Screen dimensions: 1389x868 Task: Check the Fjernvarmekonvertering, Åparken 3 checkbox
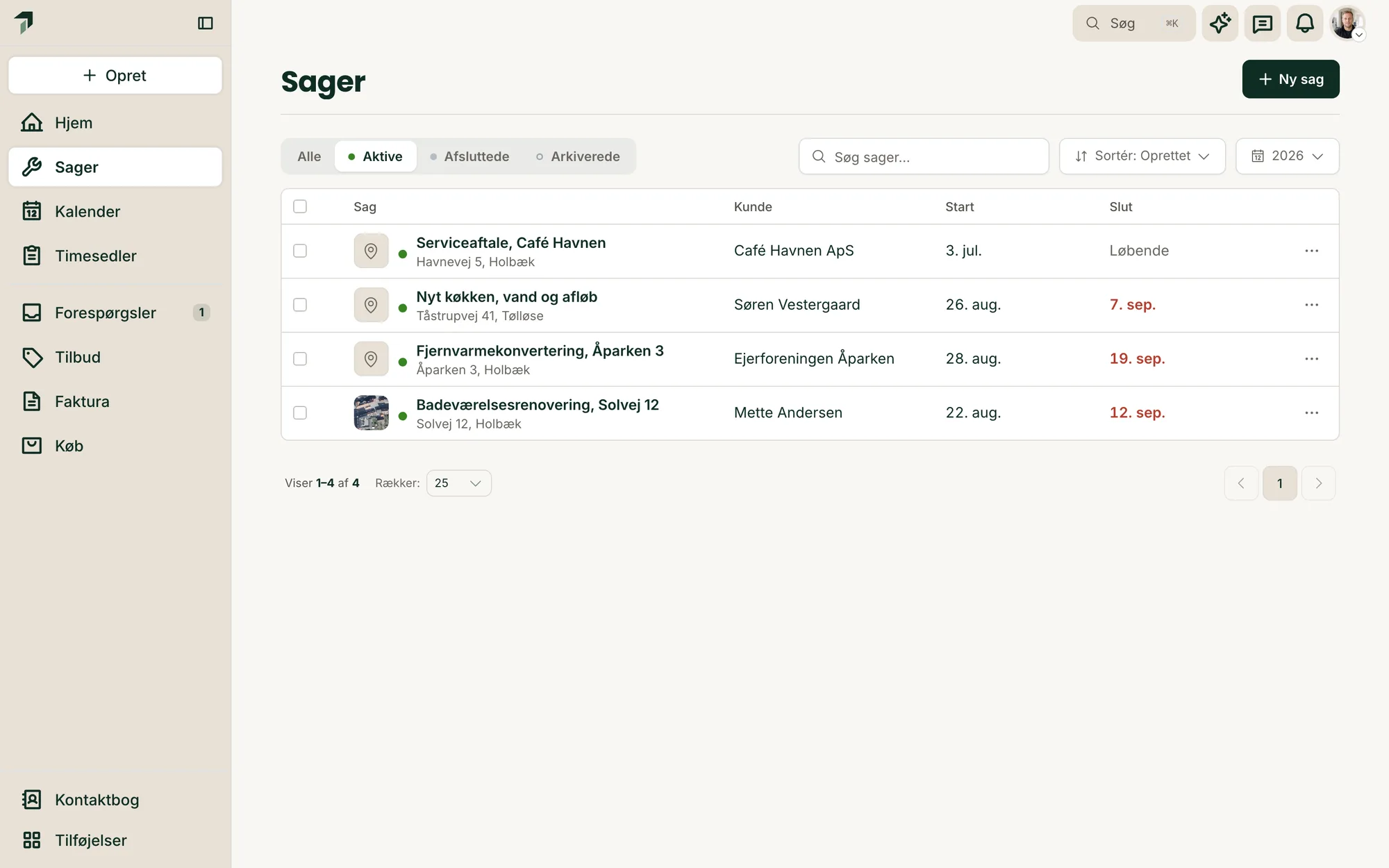pyautogui.click(x=300, y=359)
